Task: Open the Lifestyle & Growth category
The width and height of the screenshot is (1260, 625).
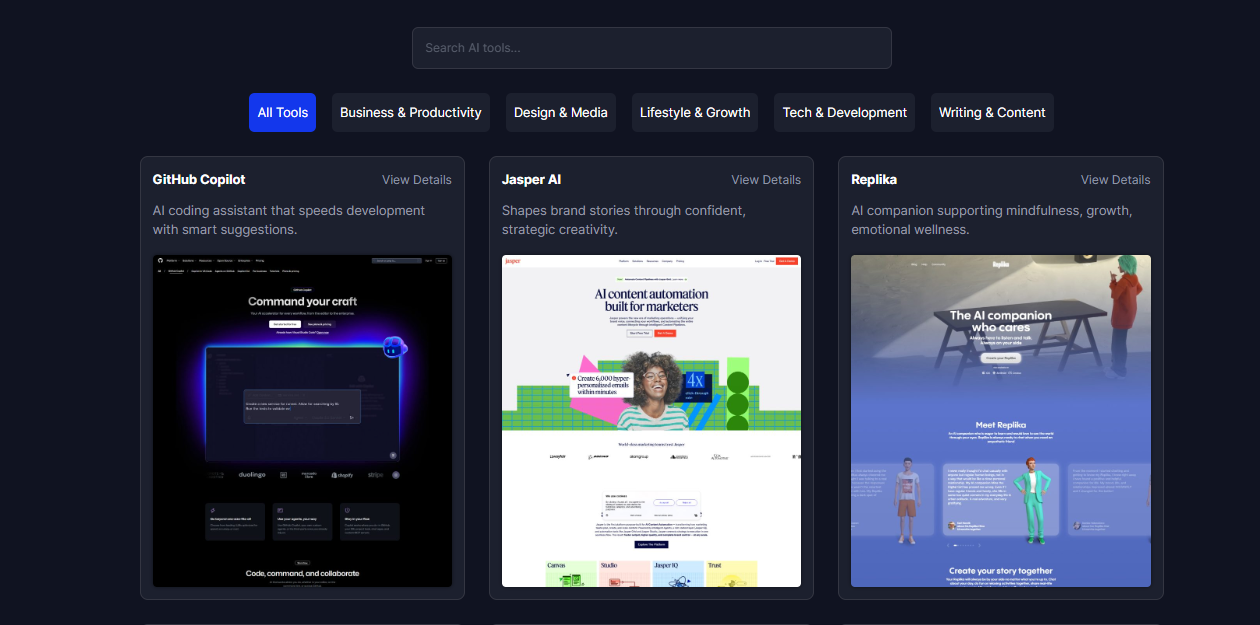Action: pyautogui.click(x=694, y=113)
